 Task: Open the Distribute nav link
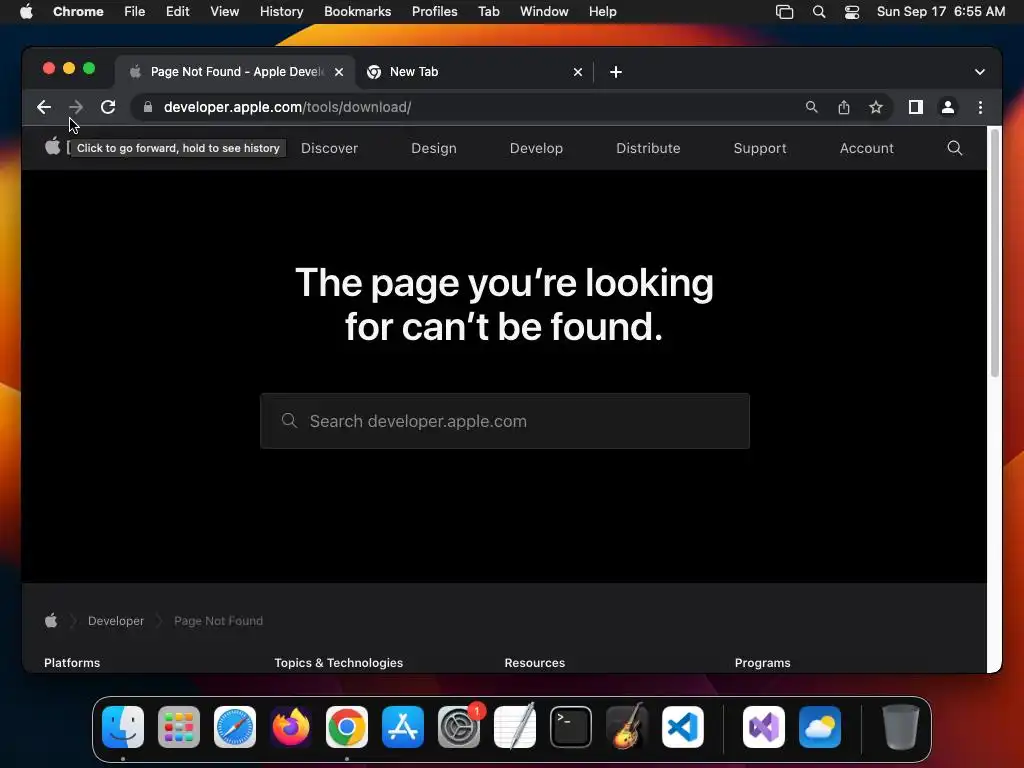click(648, 148)
